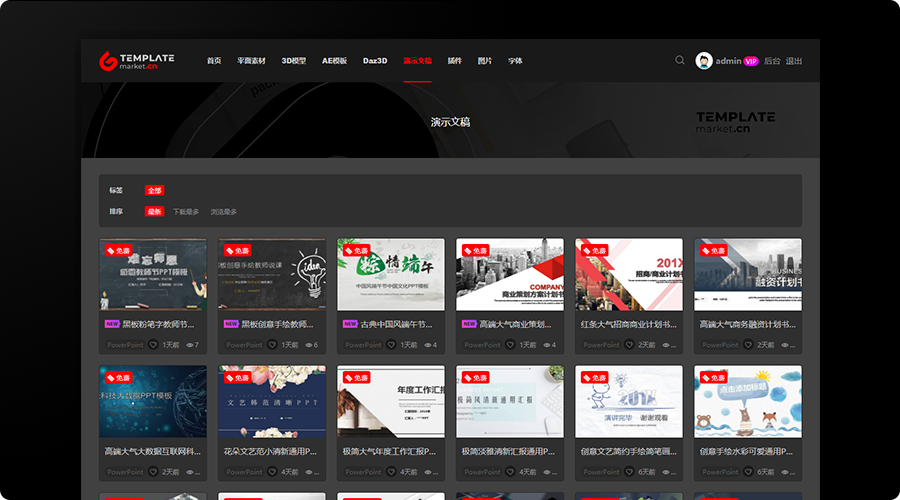This screenshot has width=900, height=500.
Task: Open the 字体 navigation item
Action: [515, 61]
